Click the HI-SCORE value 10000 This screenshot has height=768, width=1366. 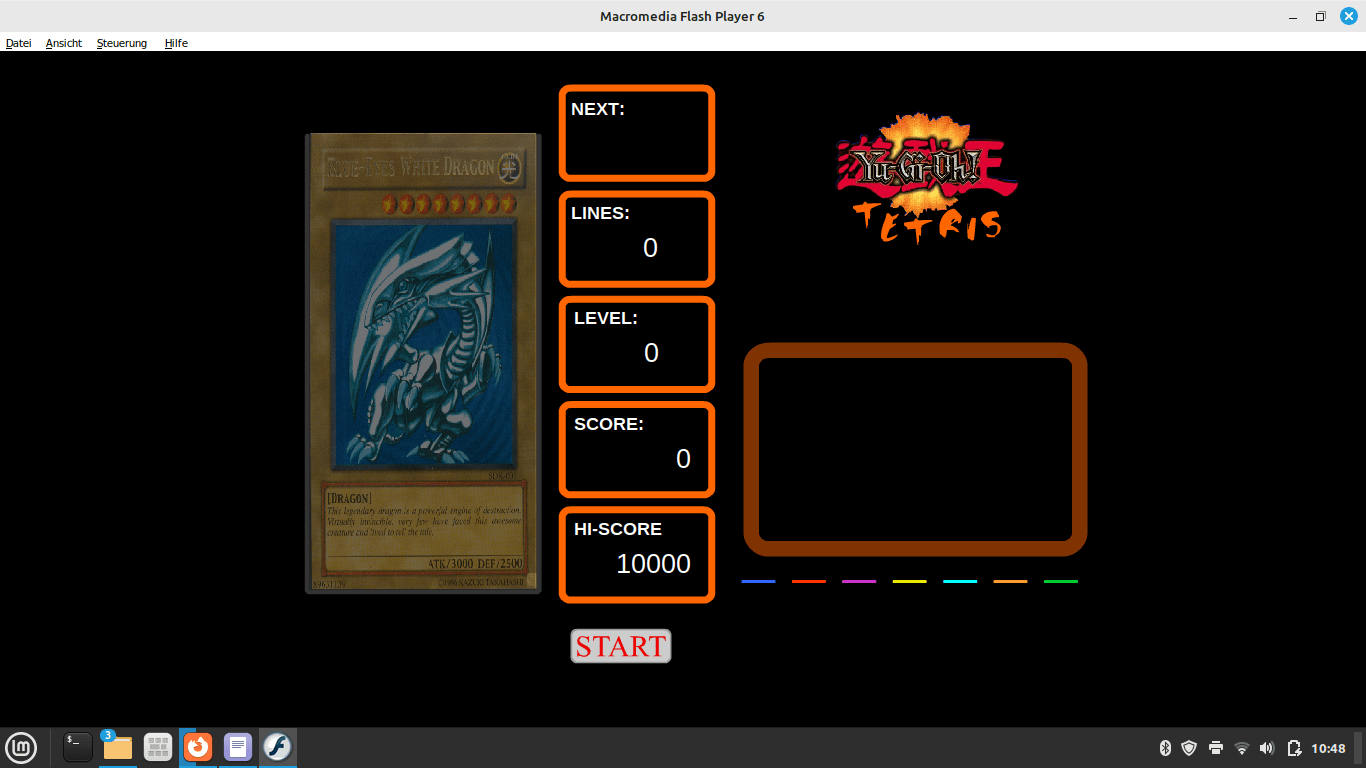click(x=653, y=564)
